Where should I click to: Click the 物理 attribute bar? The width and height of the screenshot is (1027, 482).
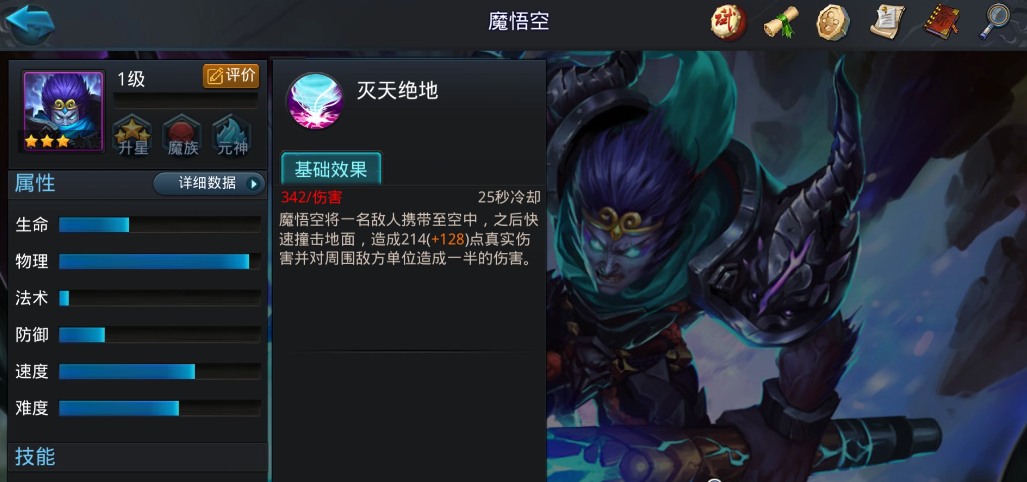(160, 261)
